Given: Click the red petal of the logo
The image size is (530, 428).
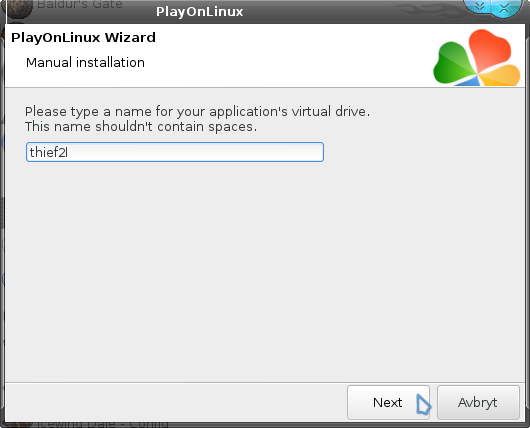Looking at the screenshot, I should click(489, 49).
